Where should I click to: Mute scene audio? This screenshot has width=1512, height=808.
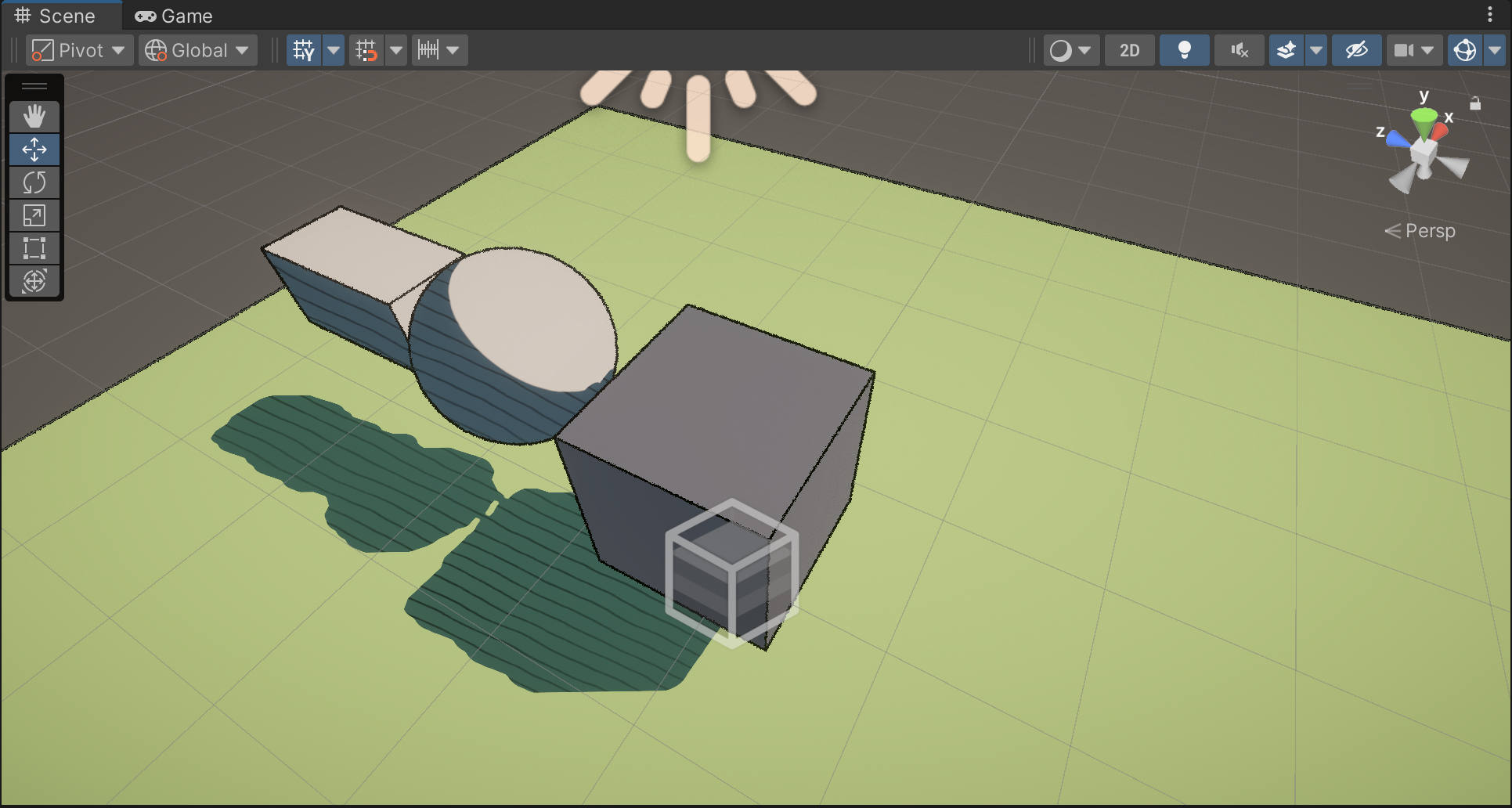tap(1238, 50)
